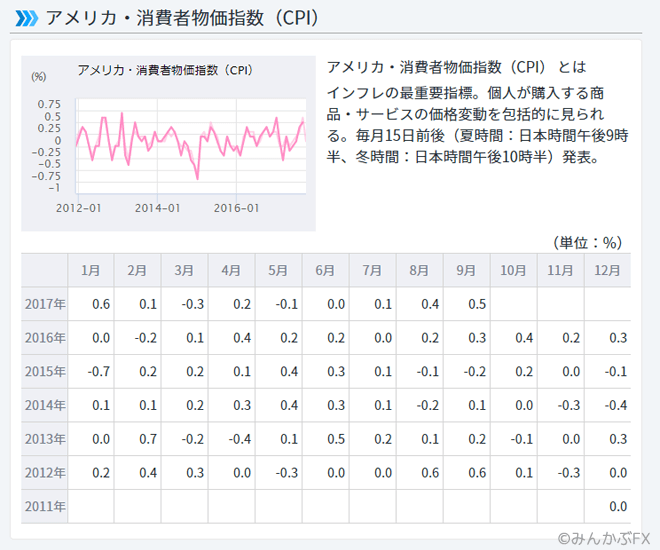Click the 2013年 4月 value -0.4
Viewport: 660px width, 550px height.
240,439
